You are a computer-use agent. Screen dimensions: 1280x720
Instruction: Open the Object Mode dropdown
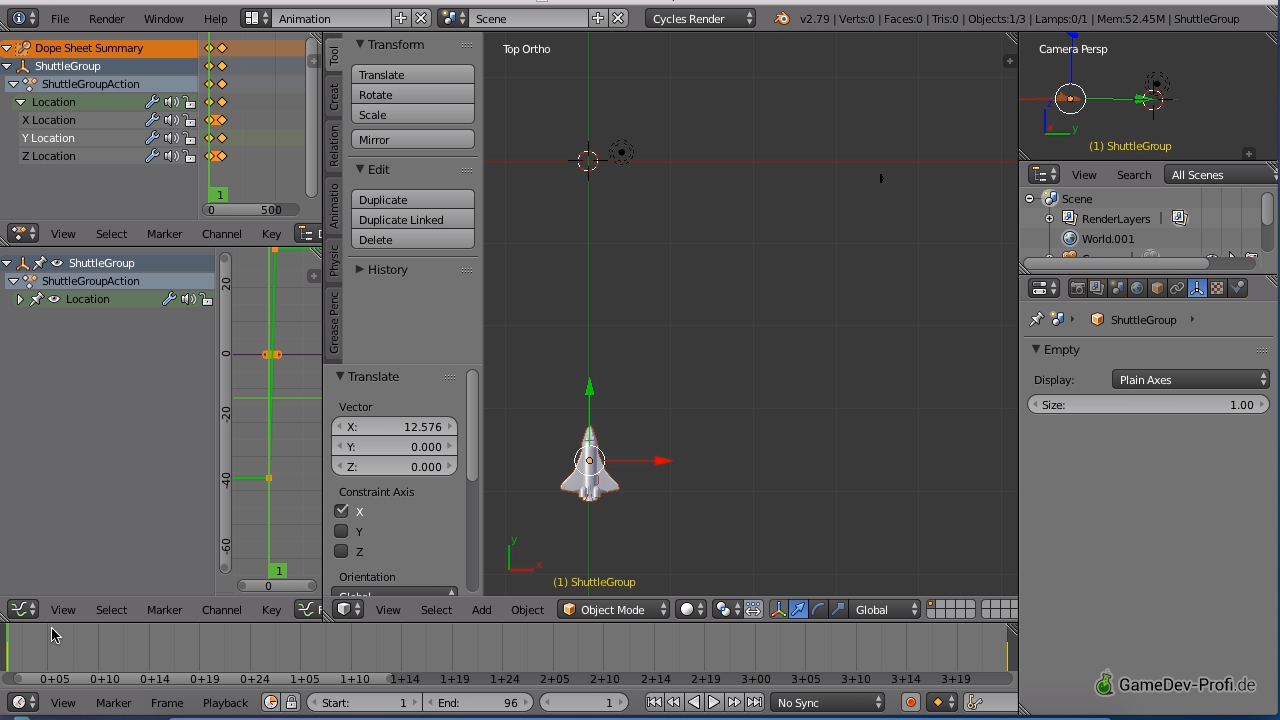click(x=614, y=609)
